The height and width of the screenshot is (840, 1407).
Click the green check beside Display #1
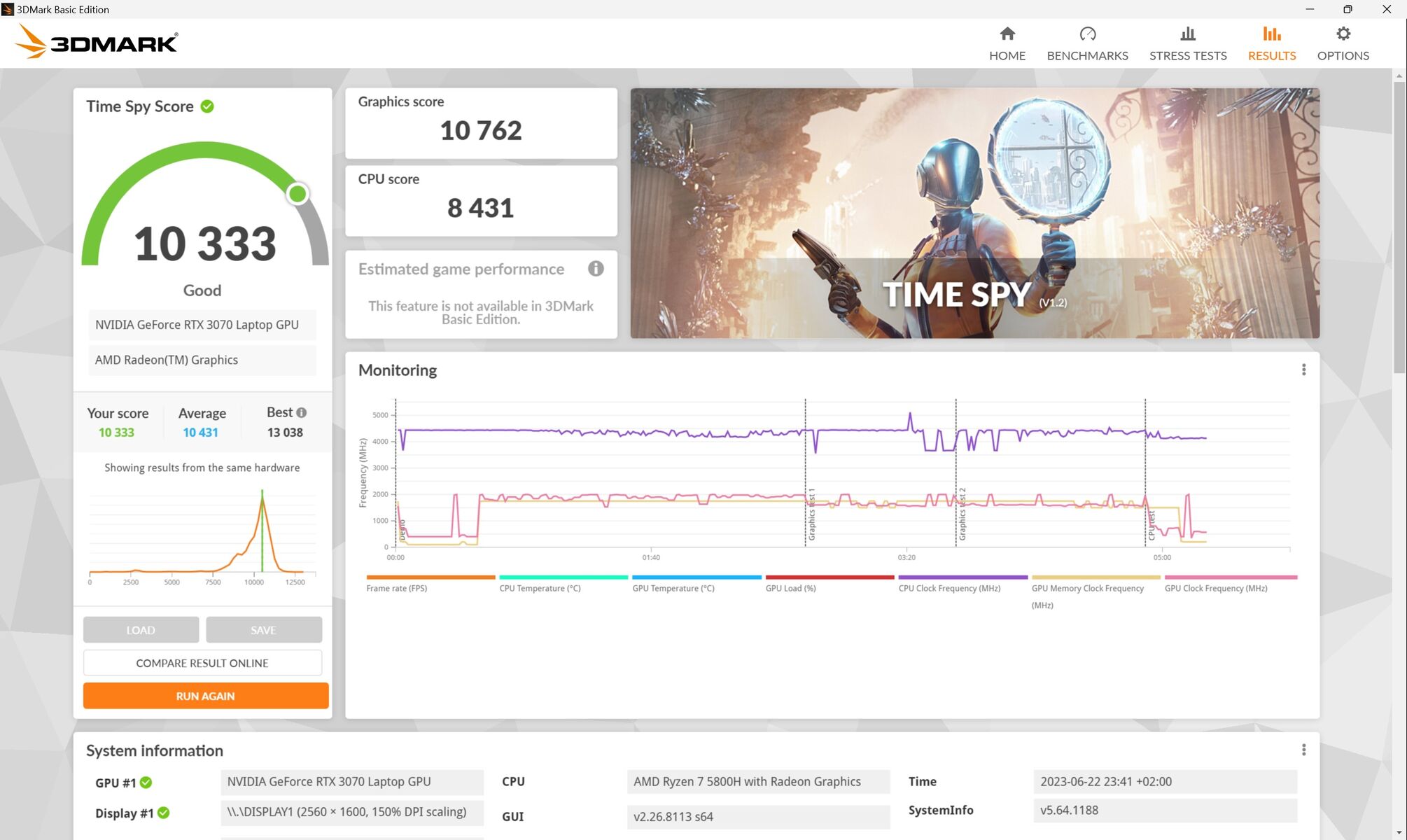point(163,813)
